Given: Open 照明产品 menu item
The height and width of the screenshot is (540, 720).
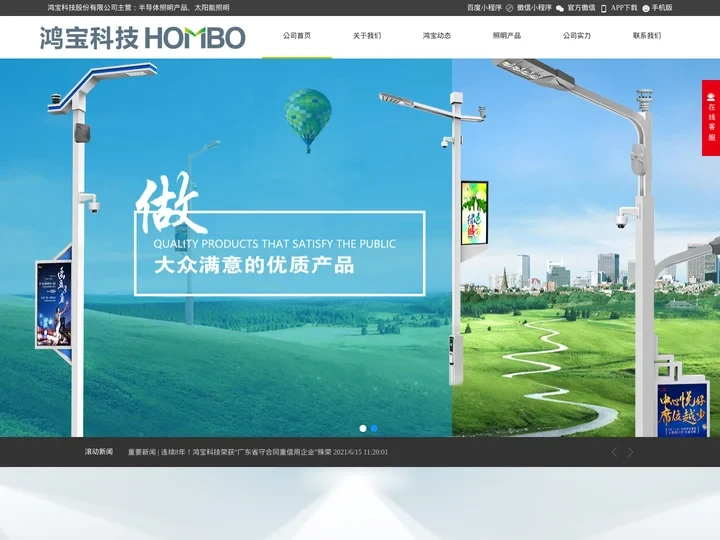Looking at the screenshot, I should point(506,36).
